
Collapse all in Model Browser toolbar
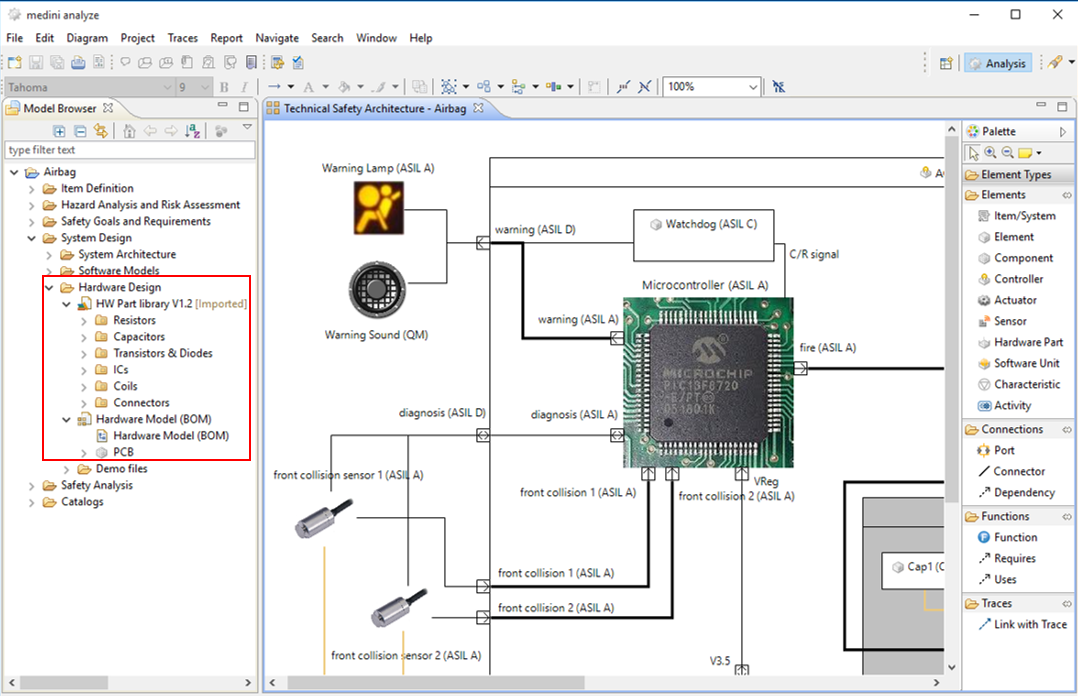point(80,131)
